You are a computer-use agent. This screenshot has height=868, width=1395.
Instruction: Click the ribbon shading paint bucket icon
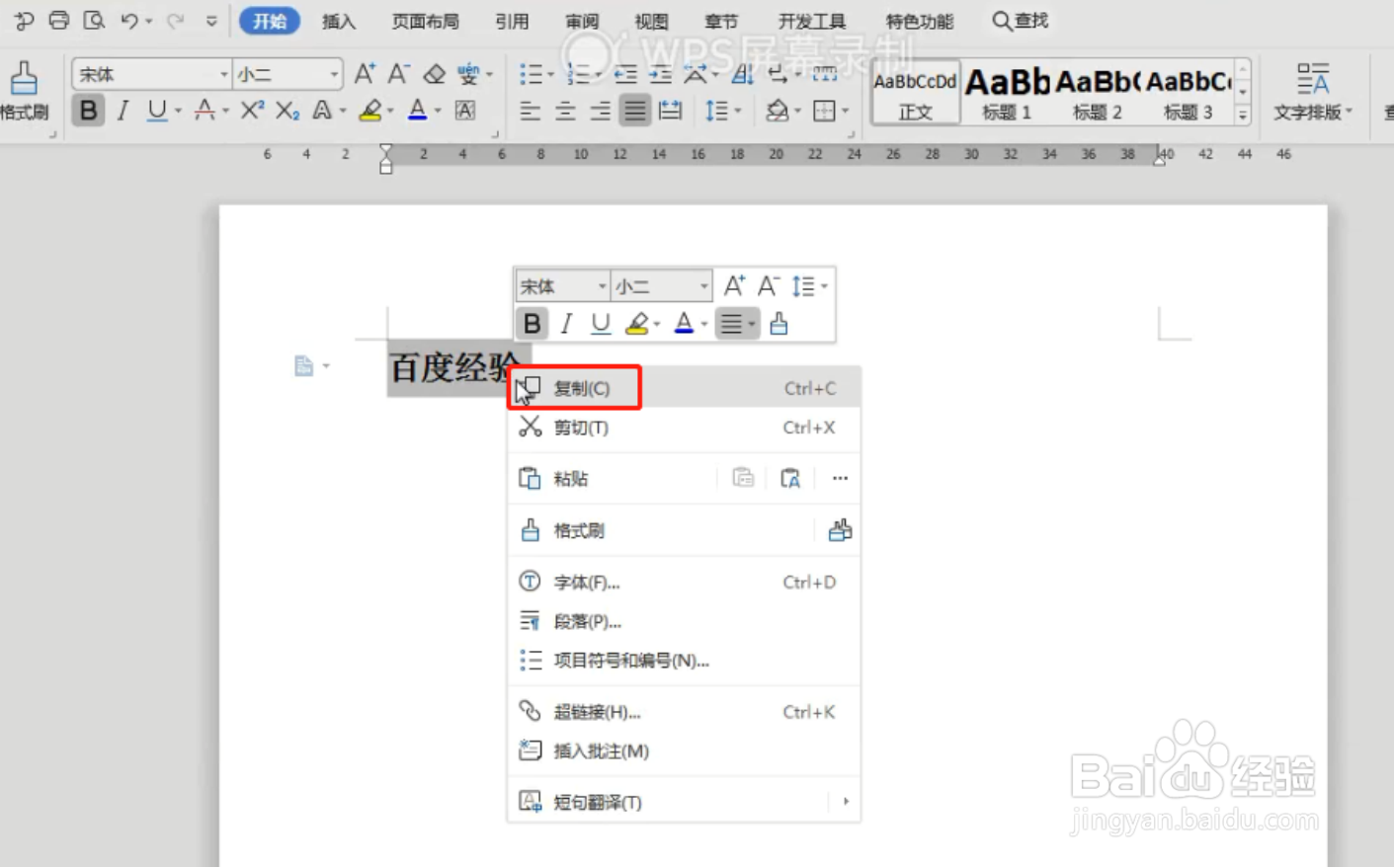pos(778,111)
